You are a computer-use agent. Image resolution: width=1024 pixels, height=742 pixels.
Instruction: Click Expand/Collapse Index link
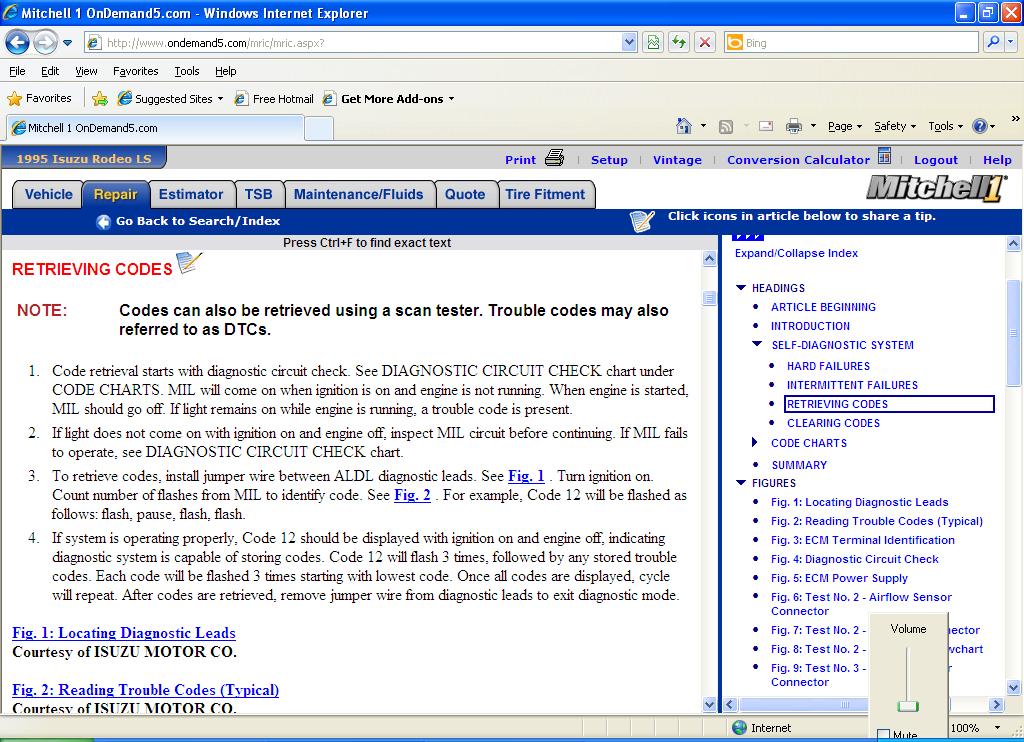point(796,253)
